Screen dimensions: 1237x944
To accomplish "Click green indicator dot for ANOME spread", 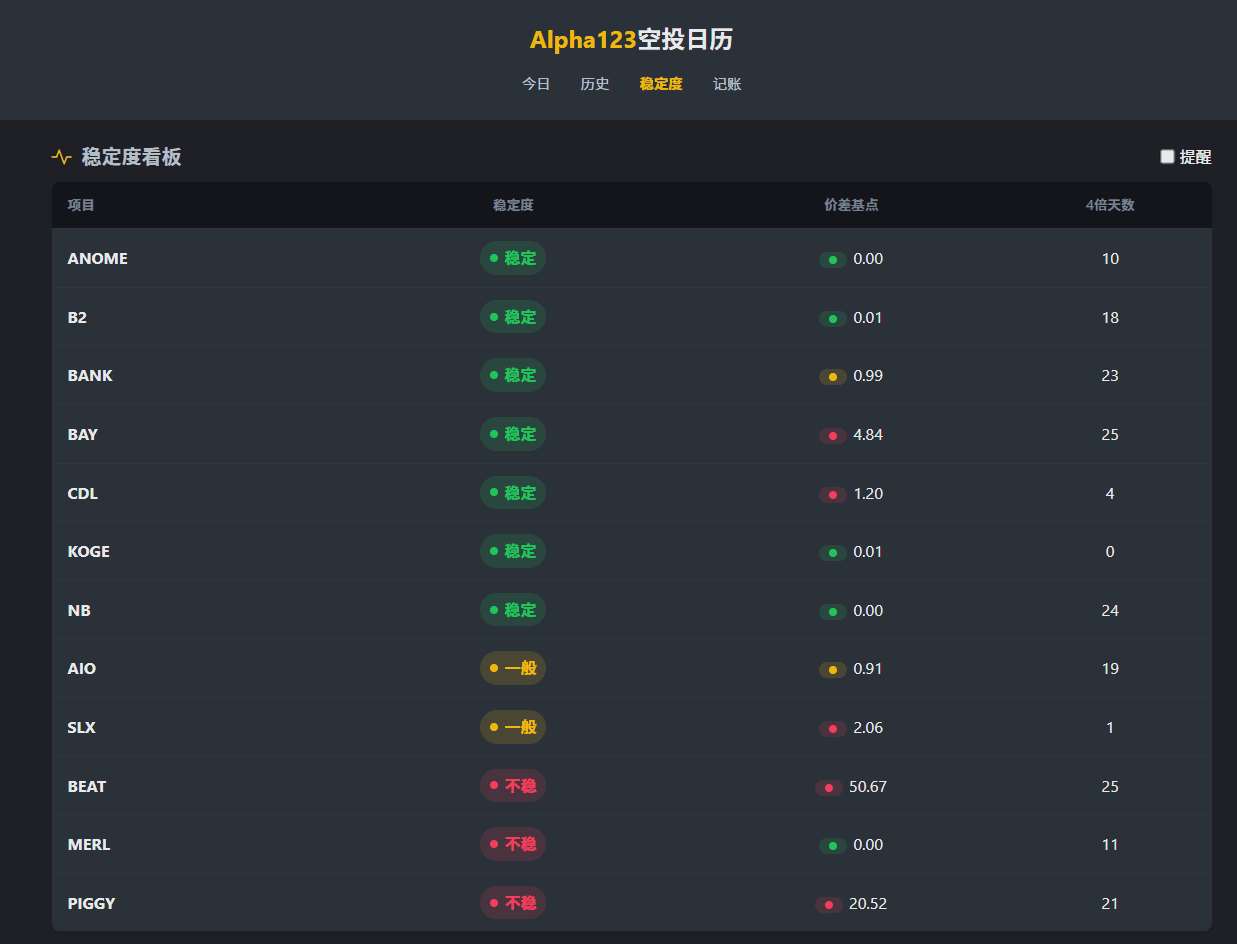I will [833, 260].
